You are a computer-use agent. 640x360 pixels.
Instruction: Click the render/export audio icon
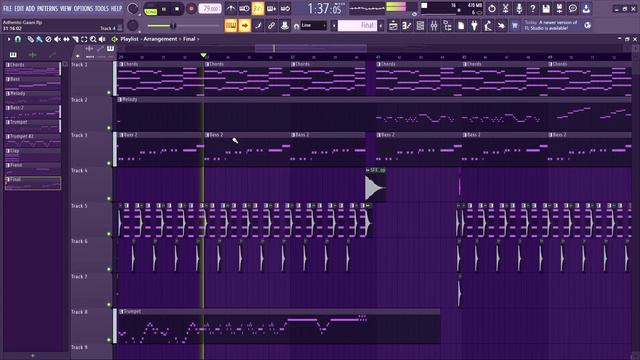pos(559,9)
